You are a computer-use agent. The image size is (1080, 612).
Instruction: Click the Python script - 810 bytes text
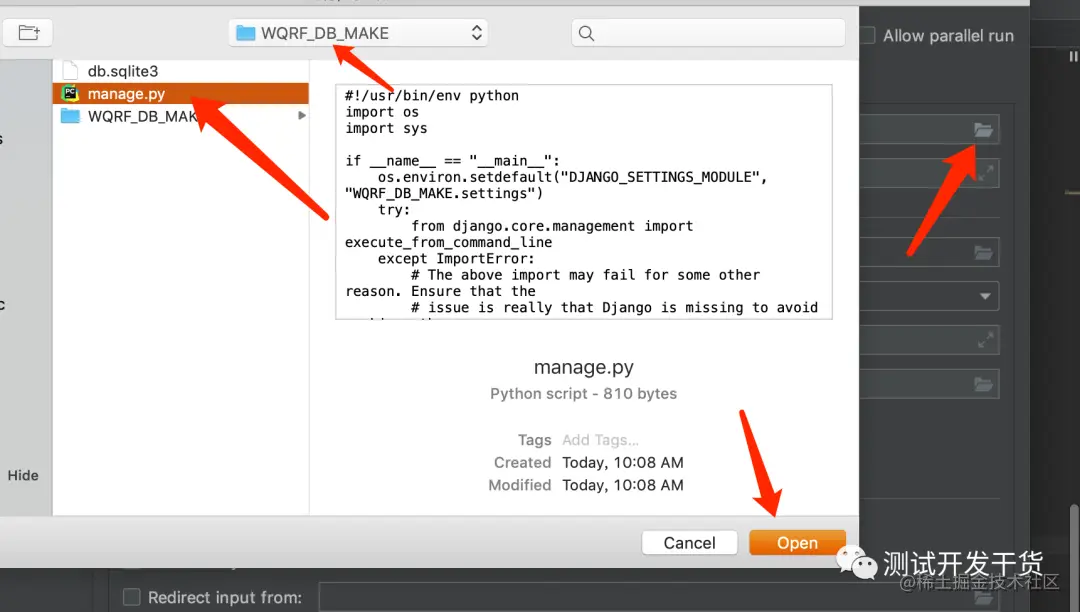coord(583,394)
